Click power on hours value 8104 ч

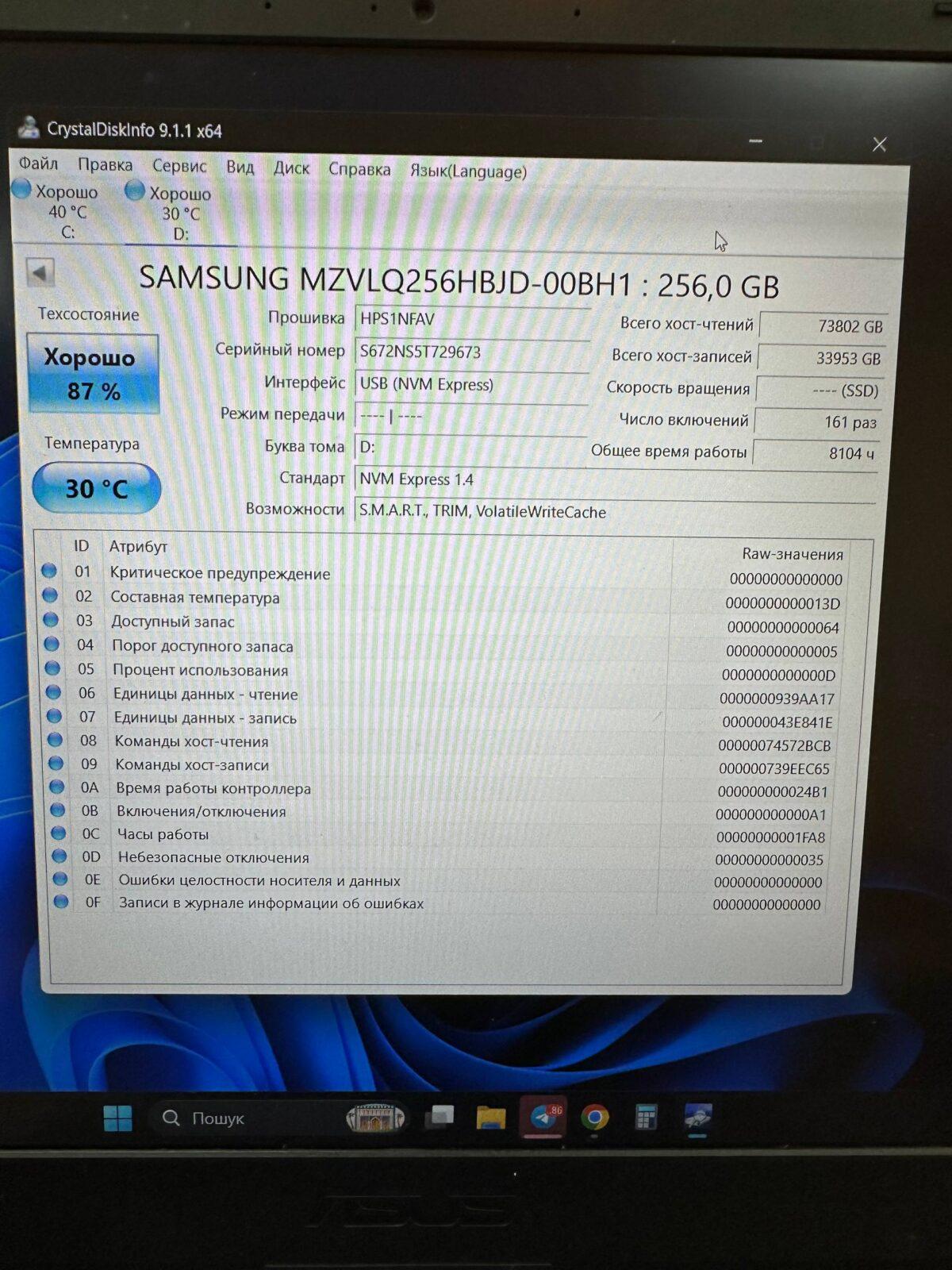point(816,453)
